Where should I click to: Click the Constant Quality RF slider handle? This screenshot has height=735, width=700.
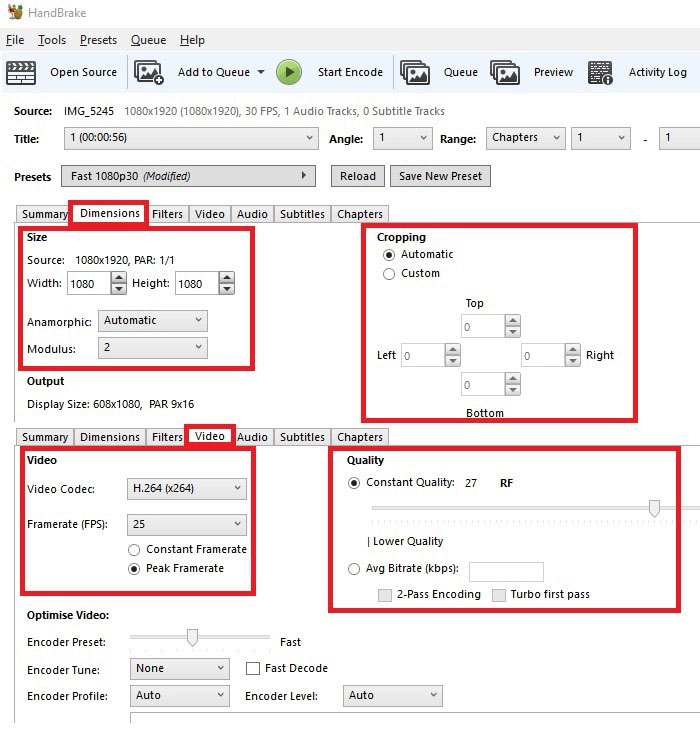pyautogui.click(x=654, y=508)
